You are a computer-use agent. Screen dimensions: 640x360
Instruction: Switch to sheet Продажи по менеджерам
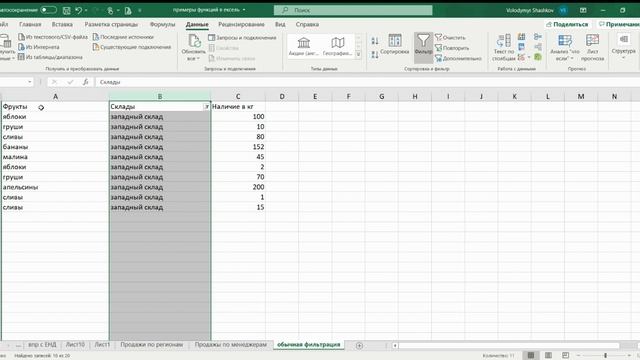[231, 345]
